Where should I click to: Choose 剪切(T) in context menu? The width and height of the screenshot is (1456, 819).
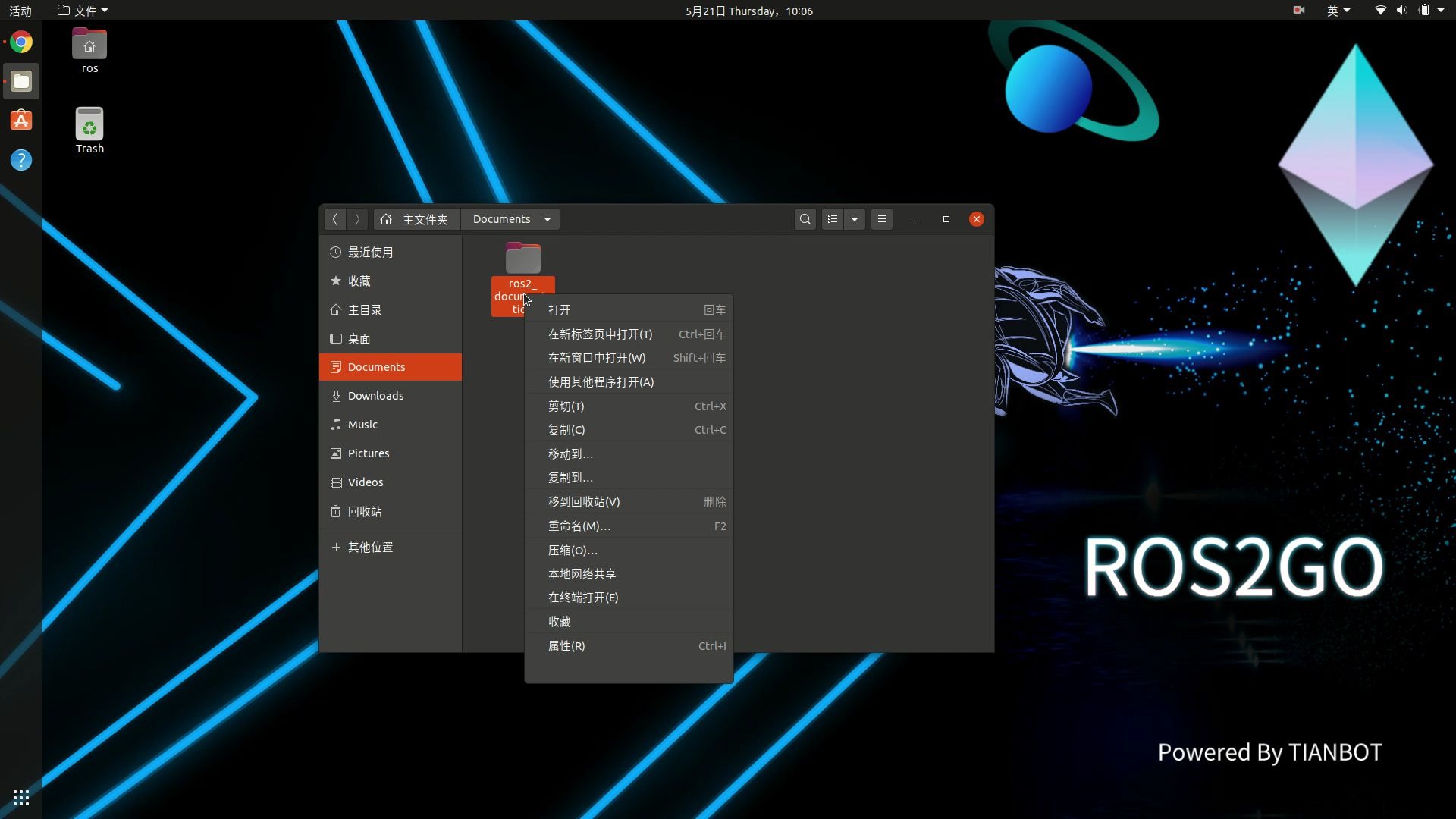point(629,406)
